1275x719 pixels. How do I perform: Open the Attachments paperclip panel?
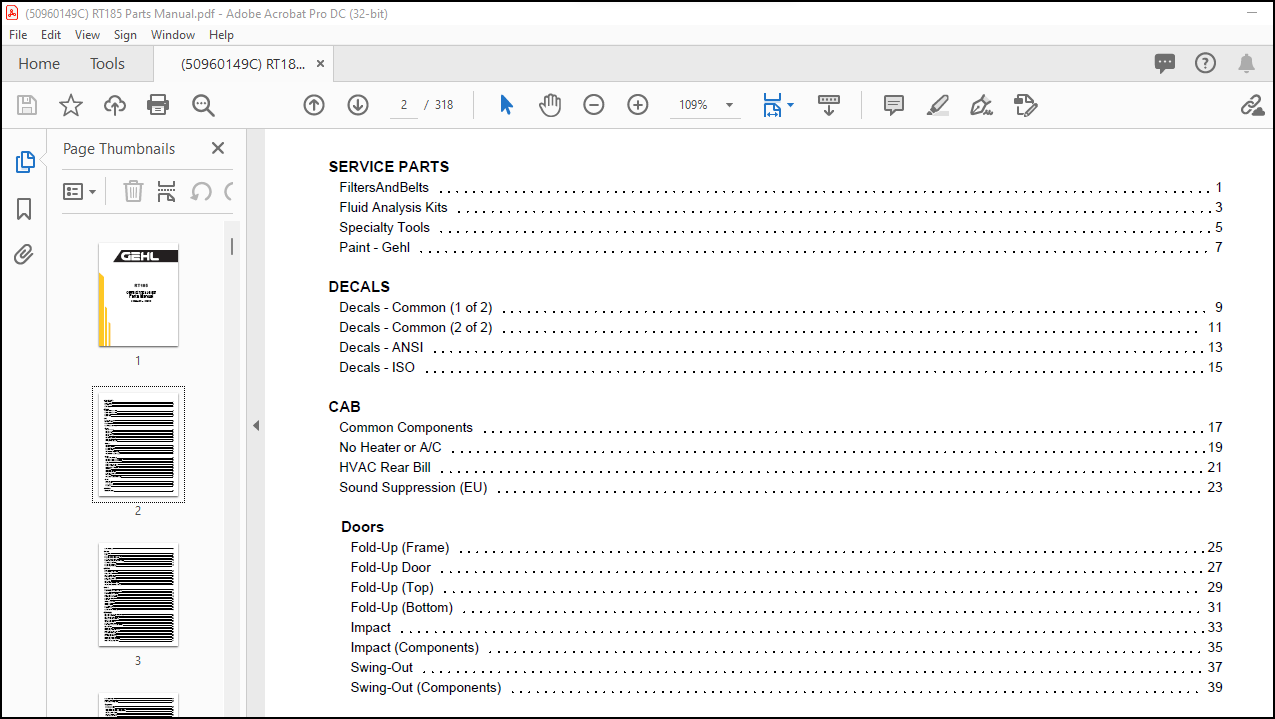(x=25, y=255)
